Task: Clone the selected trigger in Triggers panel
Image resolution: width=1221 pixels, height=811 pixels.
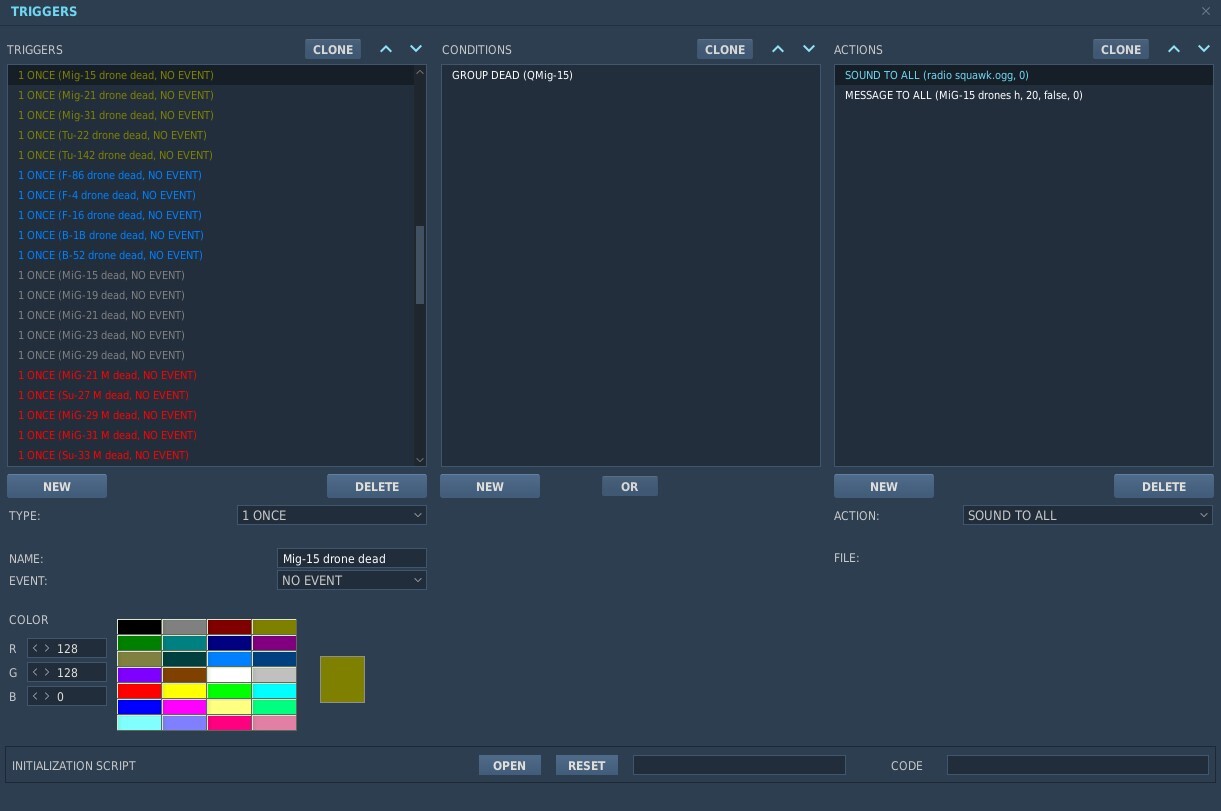Action: coord(333,49)
